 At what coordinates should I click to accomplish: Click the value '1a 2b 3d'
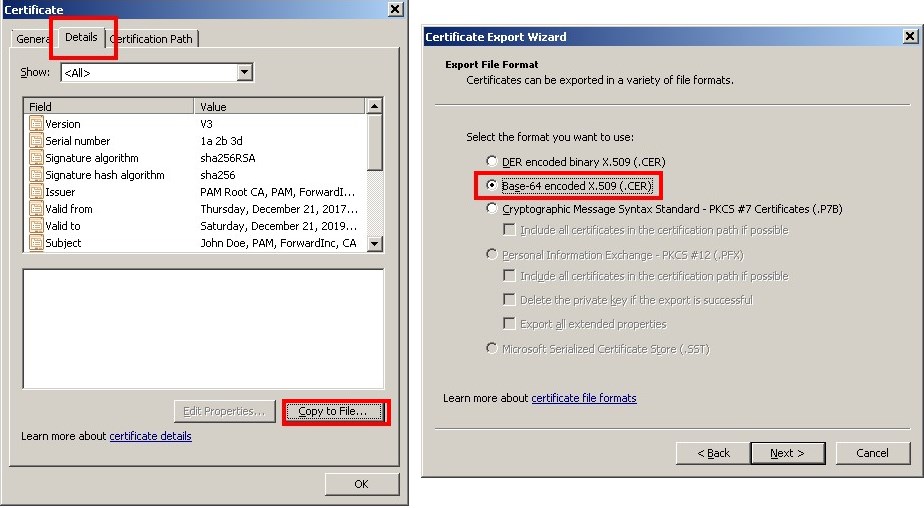click(x=221, y=141)
